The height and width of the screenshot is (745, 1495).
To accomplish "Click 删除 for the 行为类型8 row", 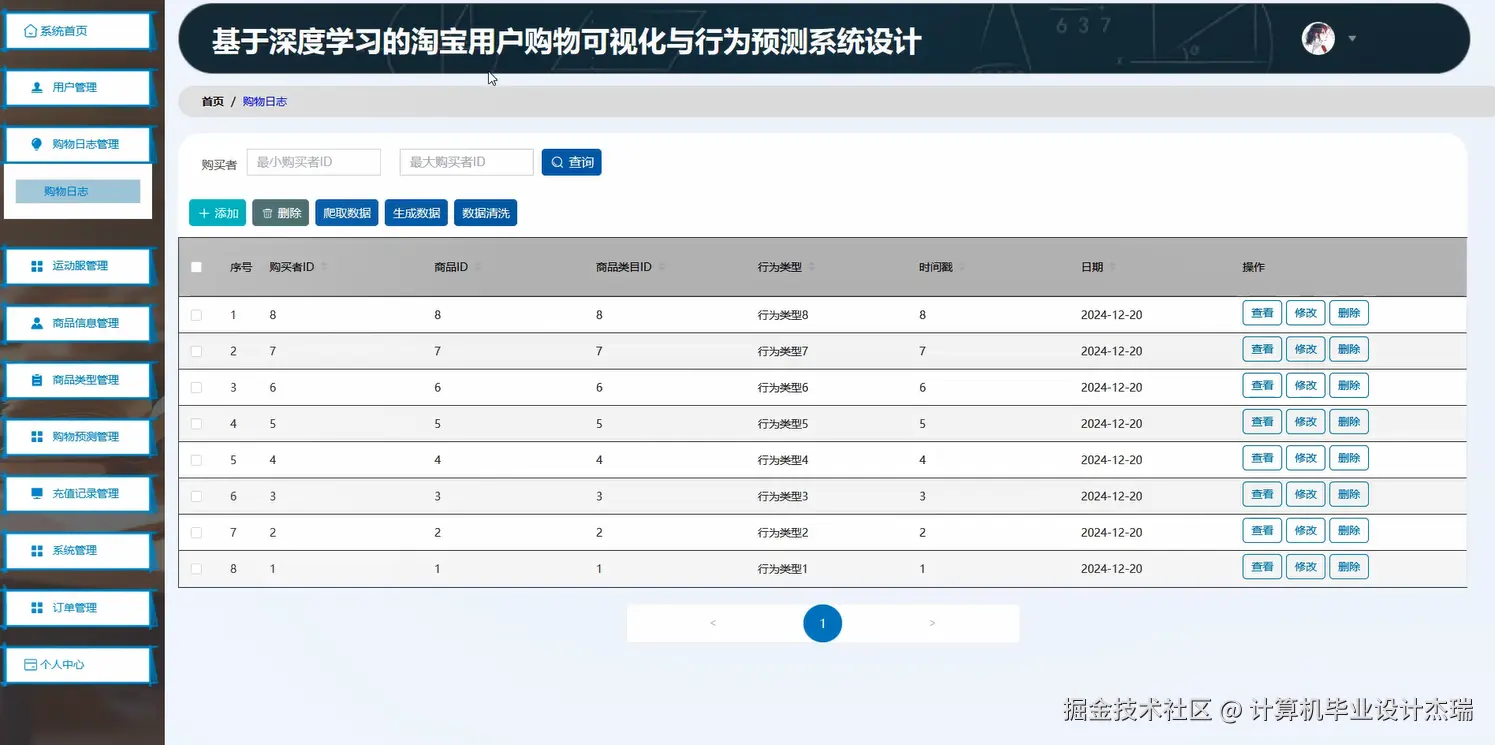I will pos(1349,313).
